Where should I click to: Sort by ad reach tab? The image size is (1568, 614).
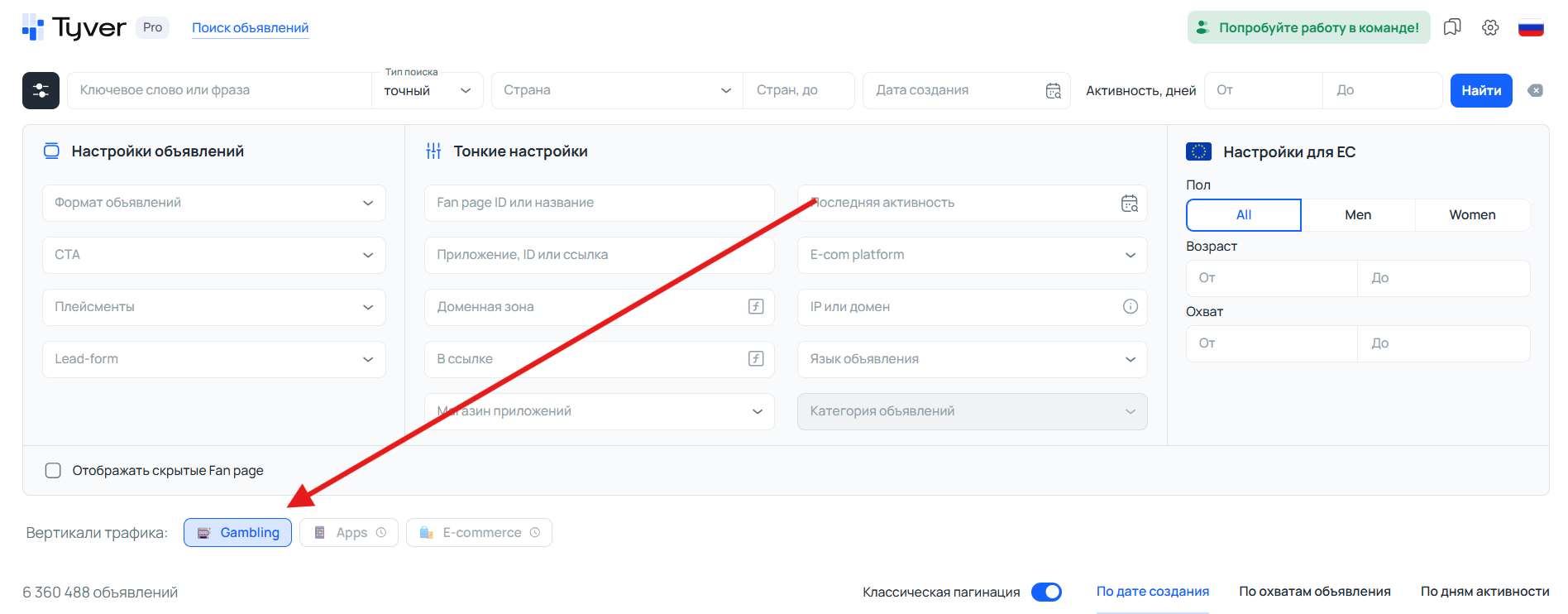pos(1314,592)
